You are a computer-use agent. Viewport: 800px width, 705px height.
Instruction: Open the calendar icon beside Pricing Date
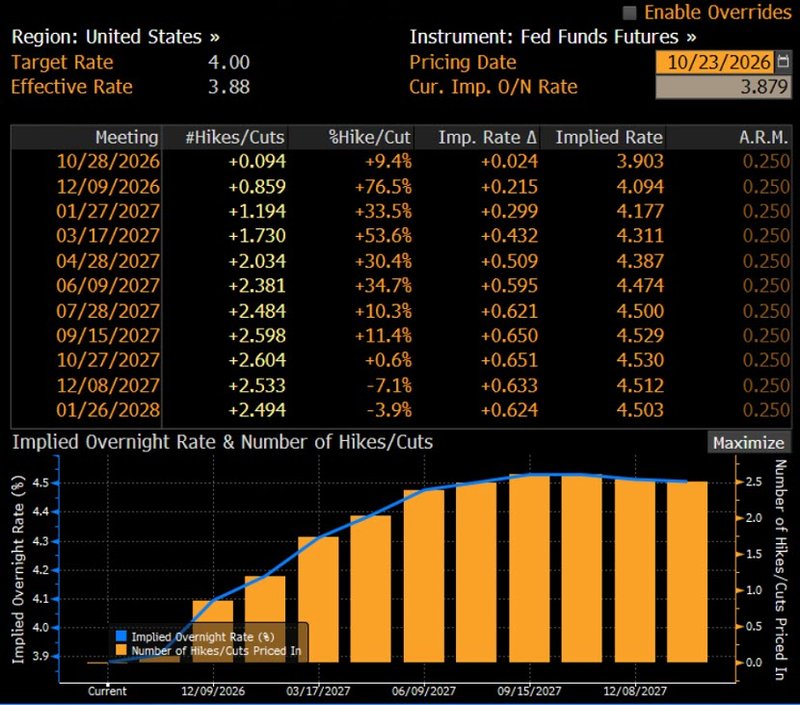pyautogui.click(x=783, y=62)
